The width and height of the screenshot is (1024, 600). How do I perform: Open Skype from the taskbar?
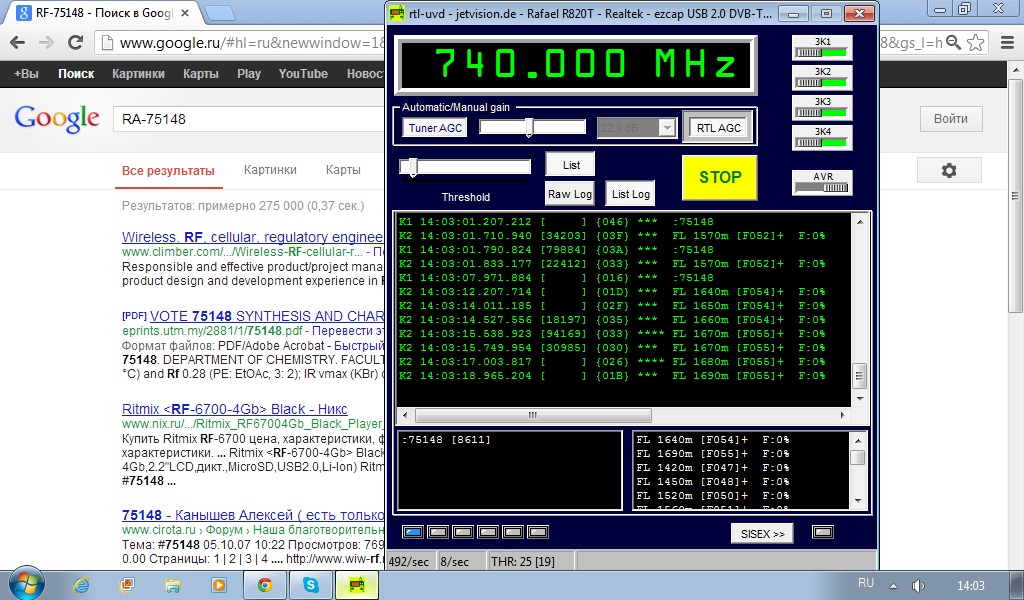click(311, 585)
